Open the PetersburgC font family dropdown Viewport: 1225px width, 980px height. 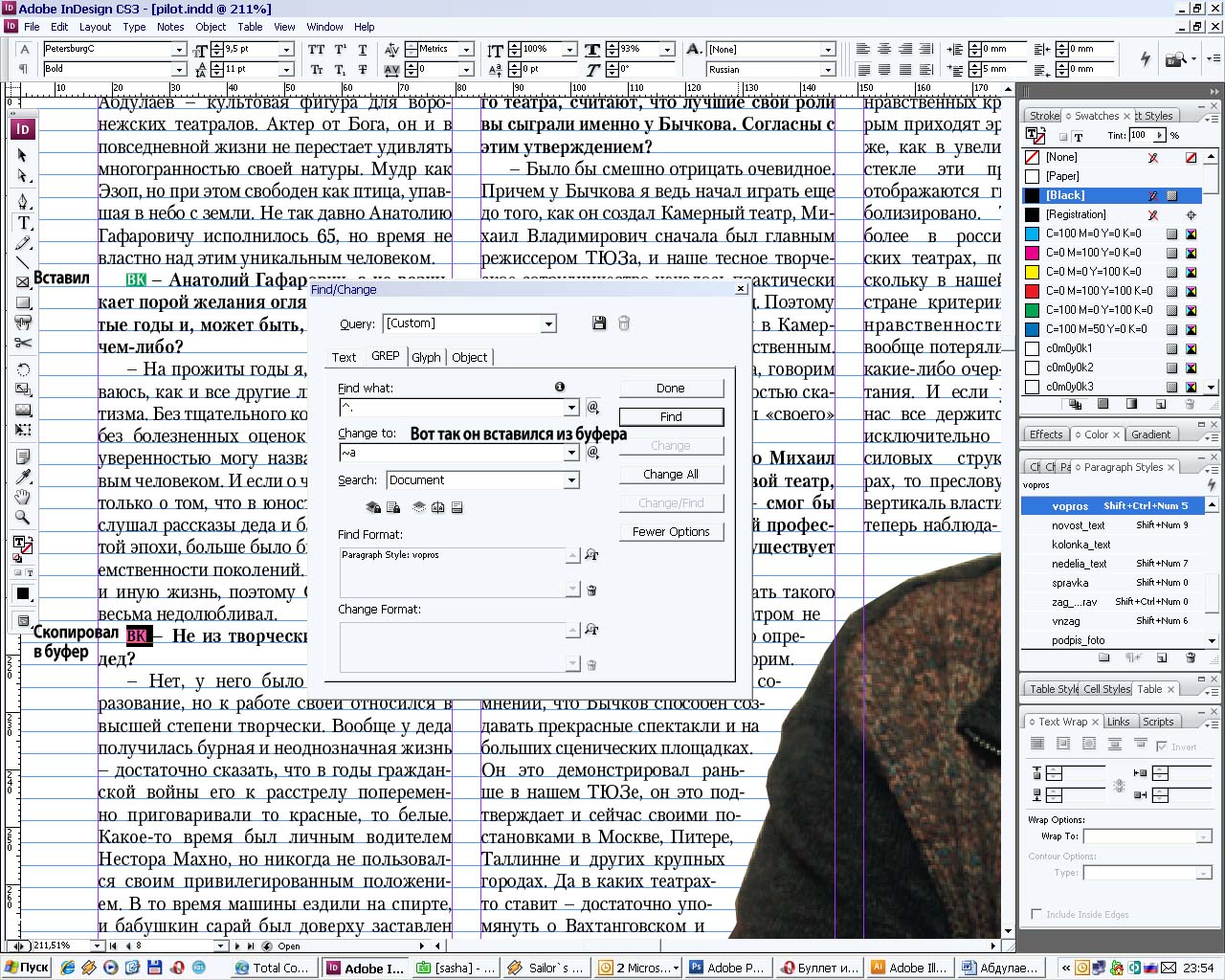[x=179, y=49]
